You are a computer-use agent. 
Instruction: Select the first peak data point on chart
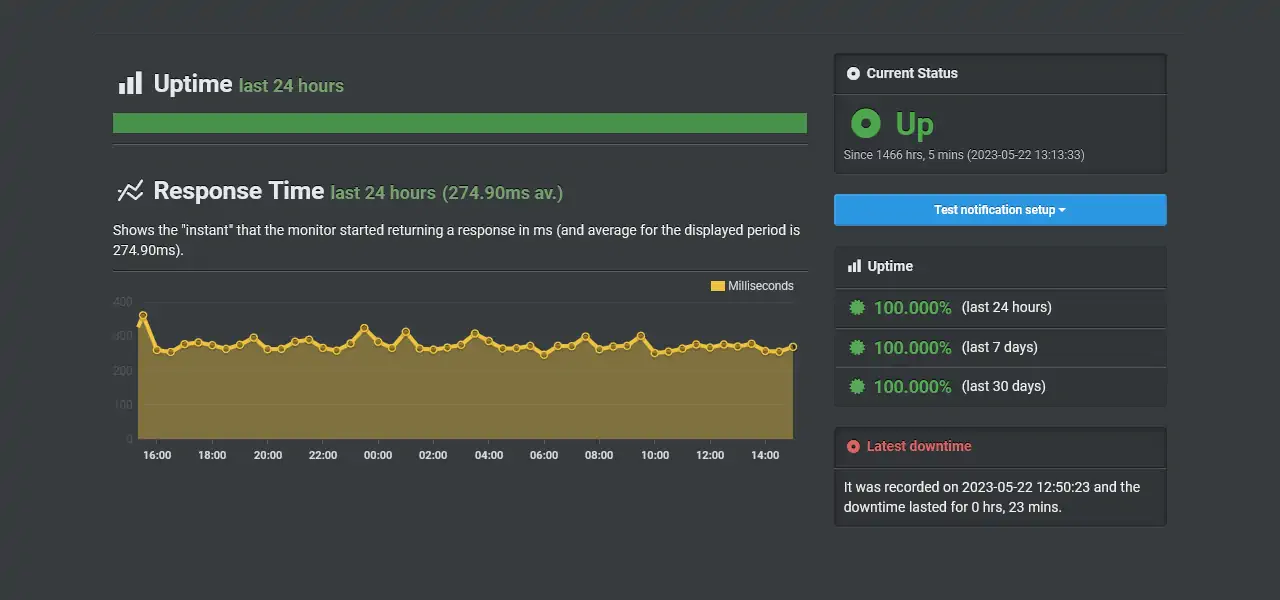[x=143, y=316]
